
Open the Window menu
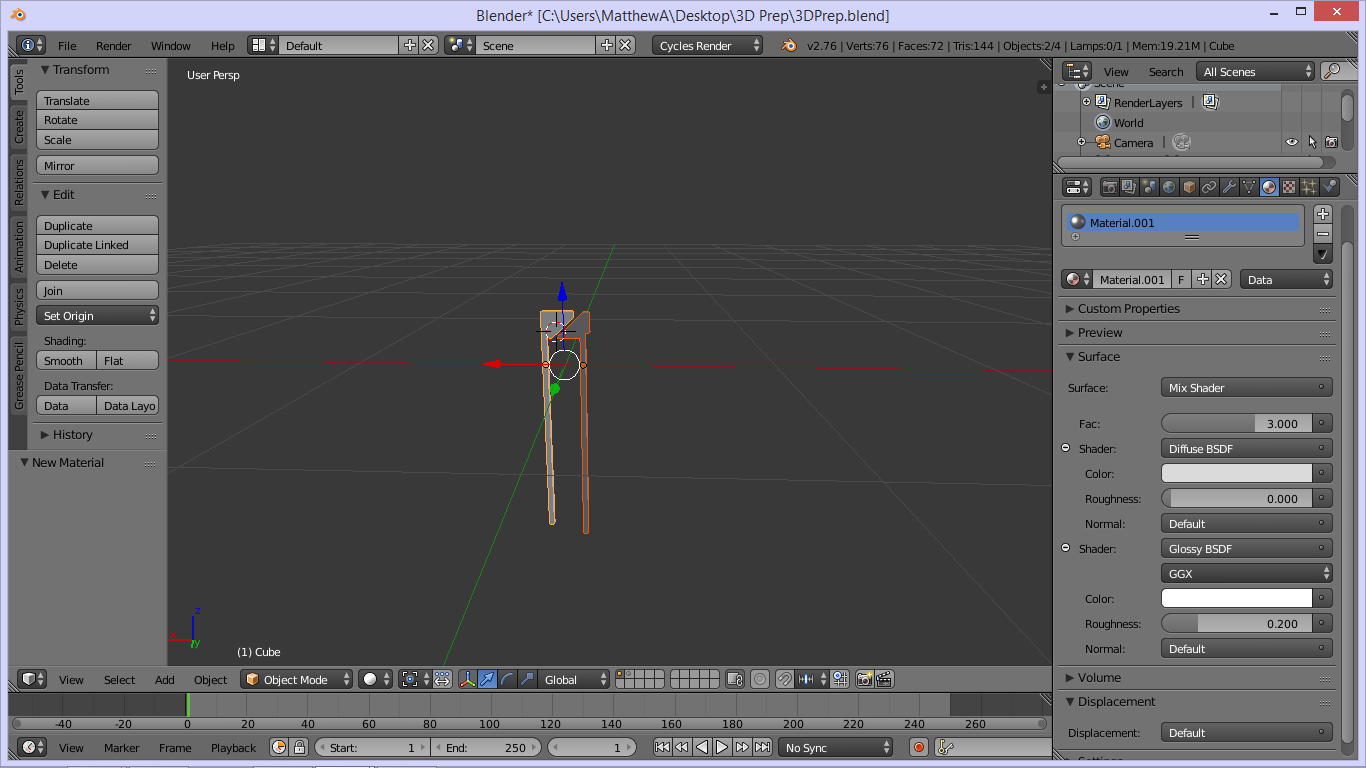tap(171, 46)
